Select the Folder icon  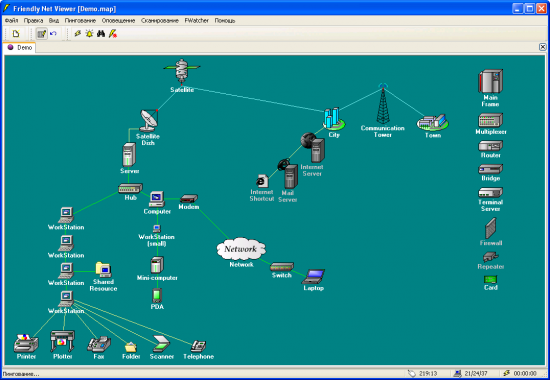point(130,347)
